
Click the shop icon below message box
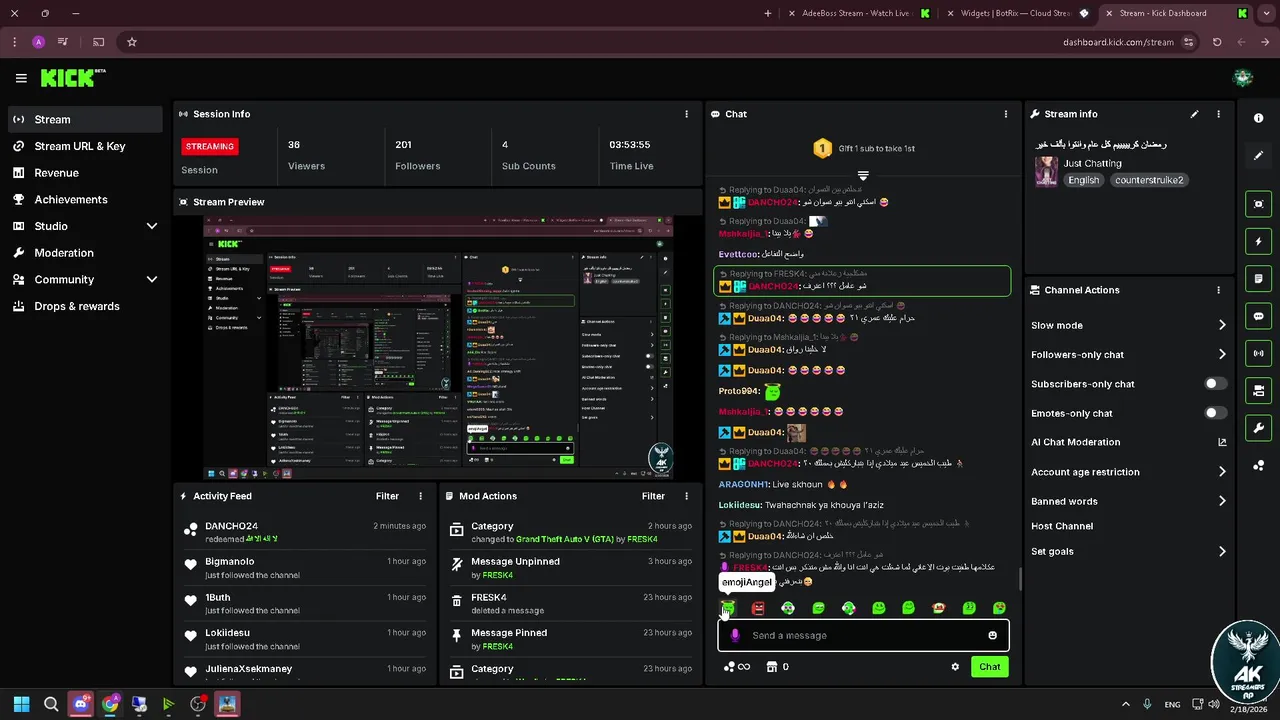[x=772, y=667]
